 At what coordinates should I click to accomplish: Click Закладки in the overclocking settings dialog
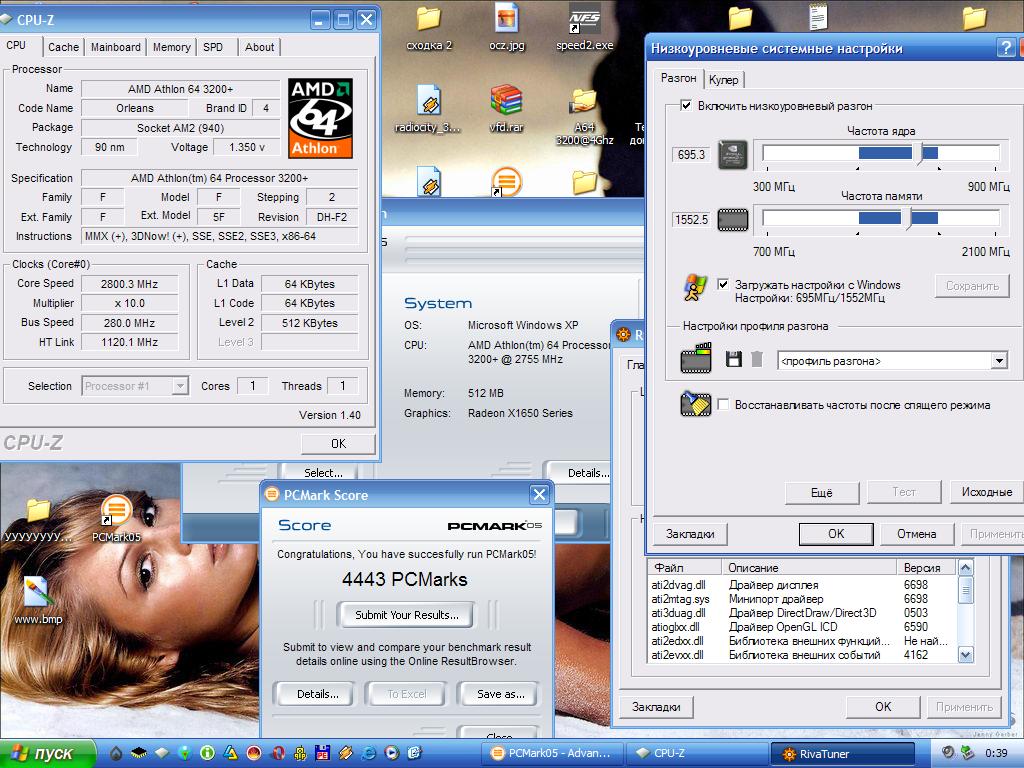coord(690,534)
